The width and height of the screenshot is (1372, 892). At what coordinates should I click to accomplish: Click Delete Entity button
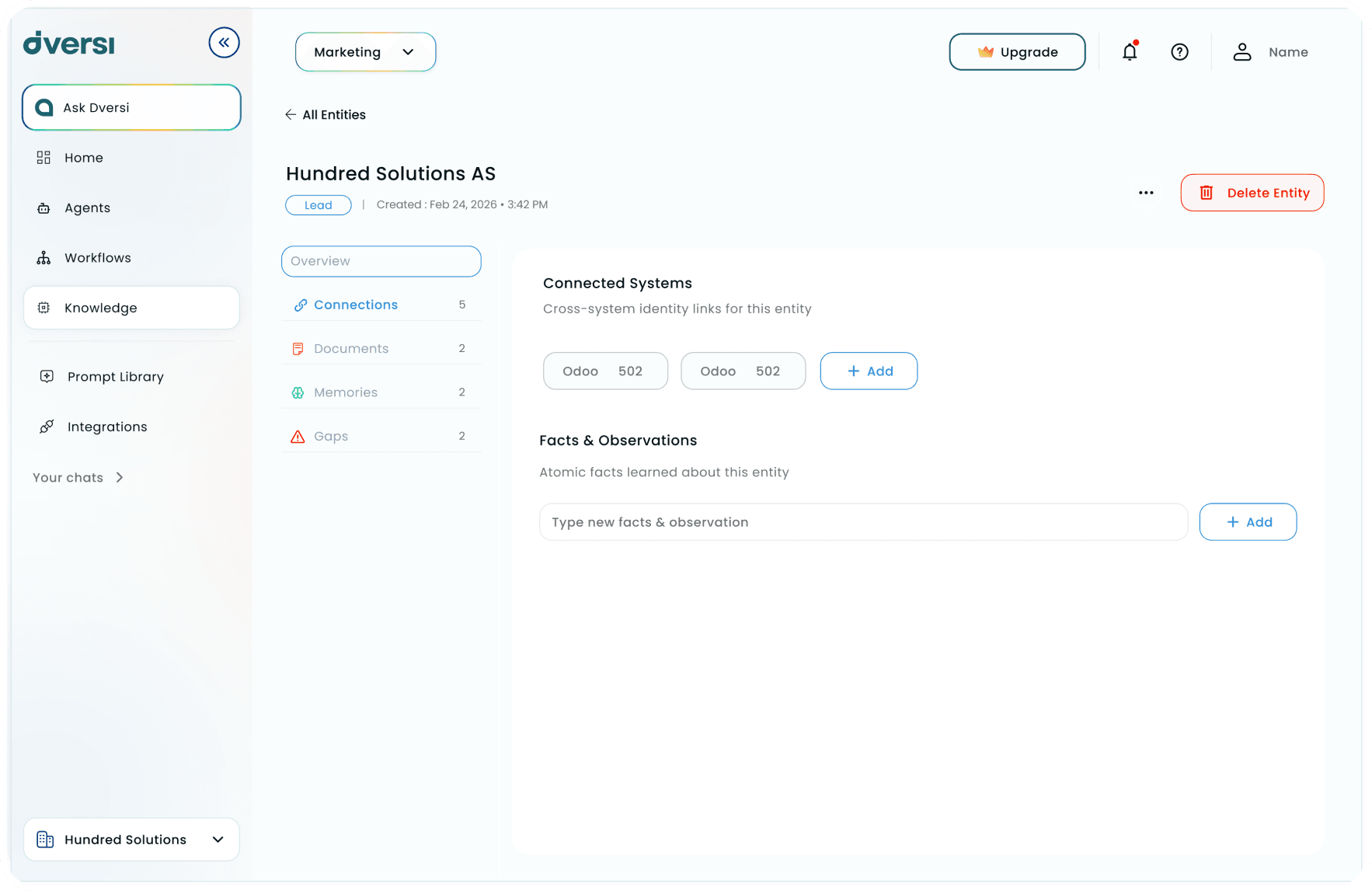tap(1252, 193)
